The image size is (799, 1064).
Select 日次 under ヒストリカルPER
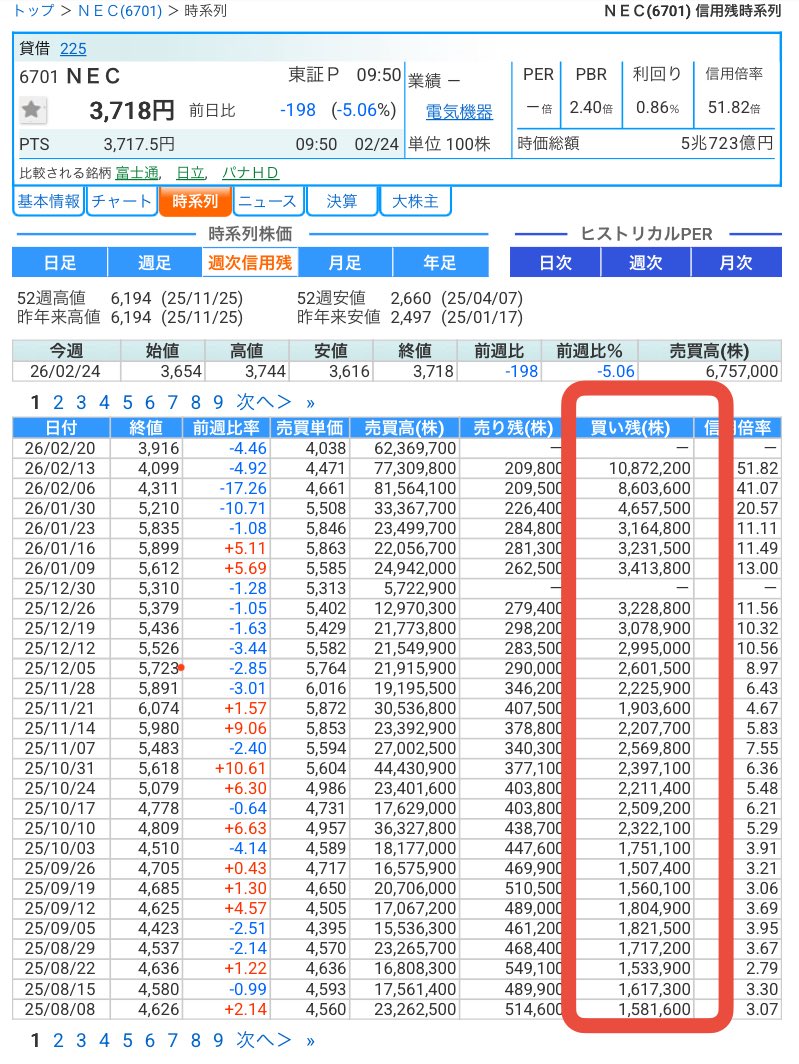coord(555,263)
